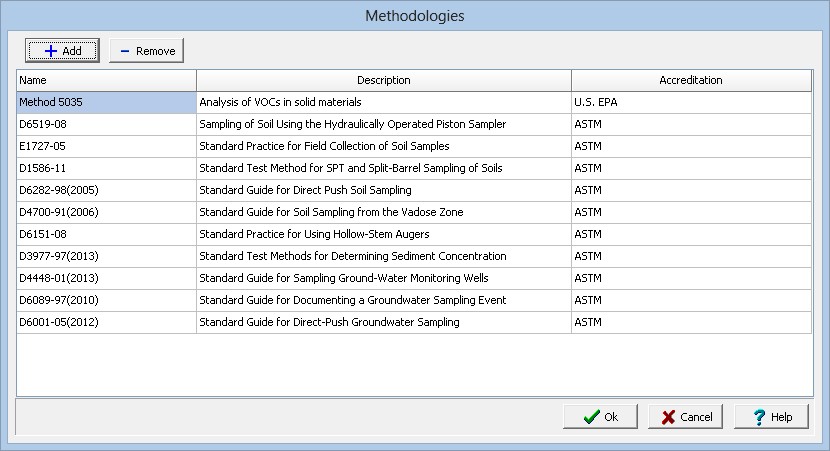Click the Accreditation column header
830x451 pixels.
690,80
